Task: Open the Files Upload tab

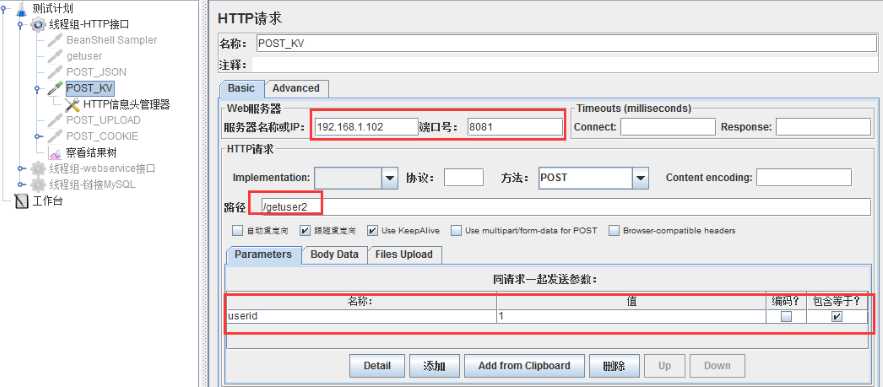Action: tap(404, 255)
